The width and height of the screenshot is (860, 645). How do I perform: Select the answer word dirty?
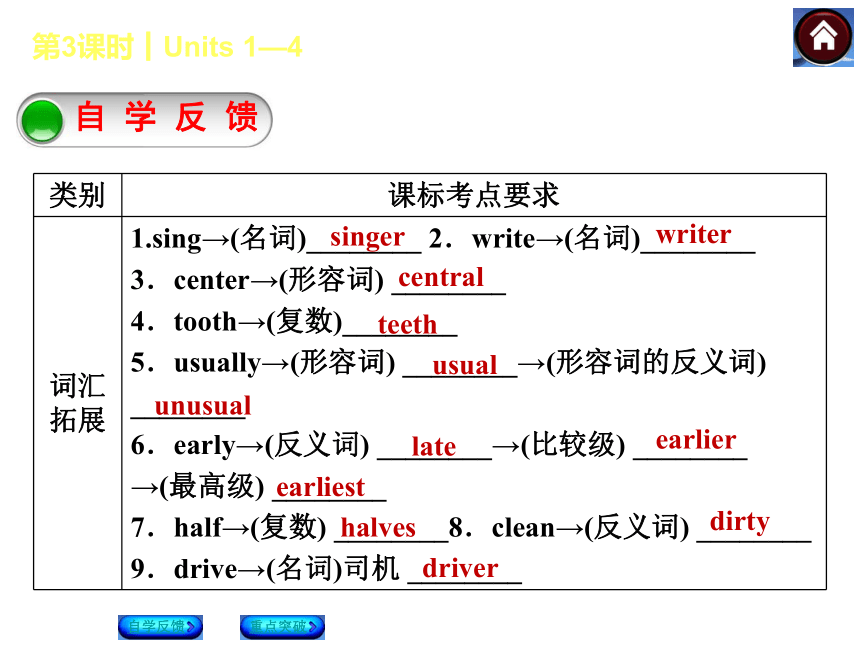(739, 523)
